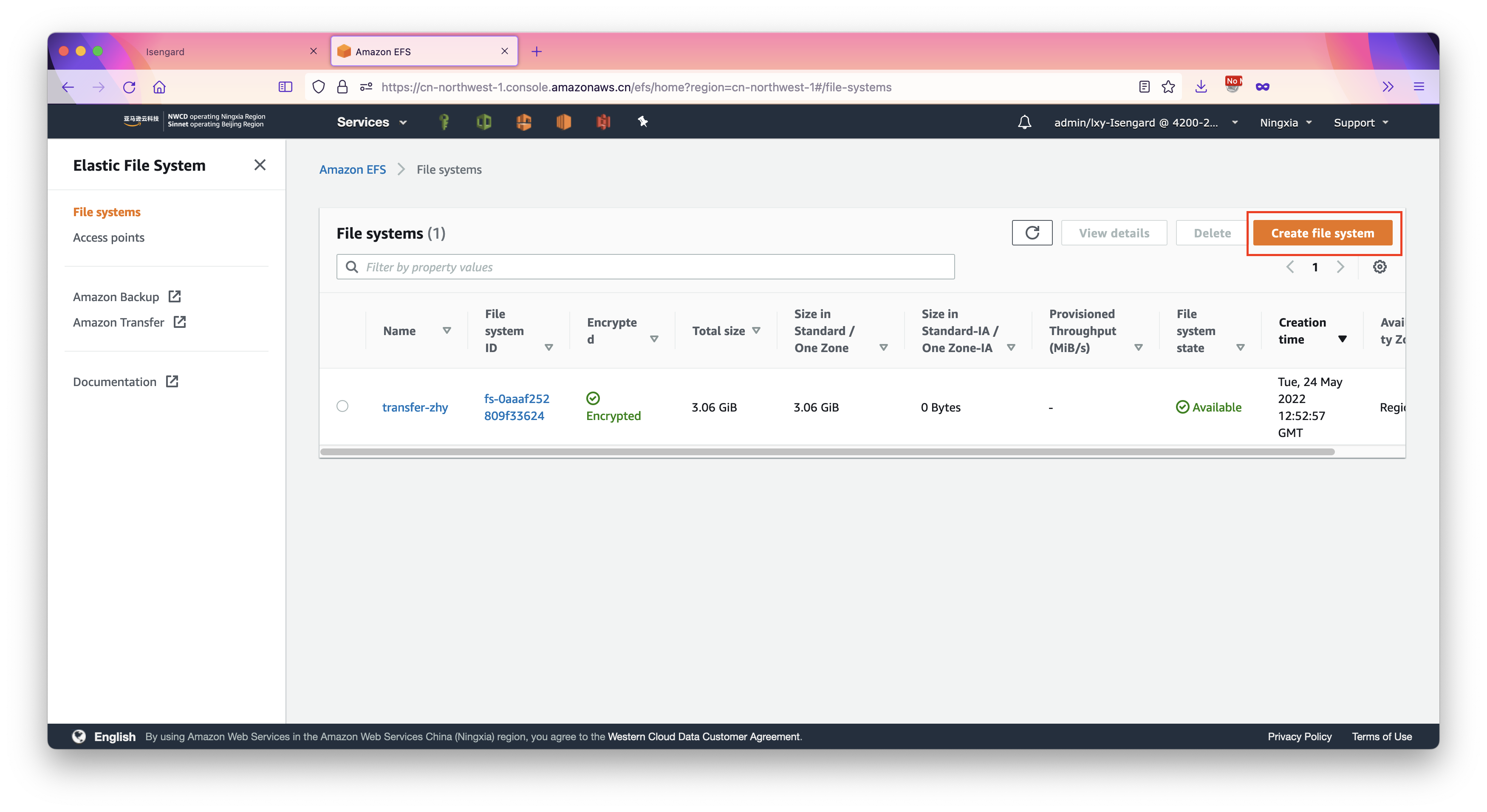1487x812 pixels.
Task: Click the browser address bar URL
Action: pos(636,87)
